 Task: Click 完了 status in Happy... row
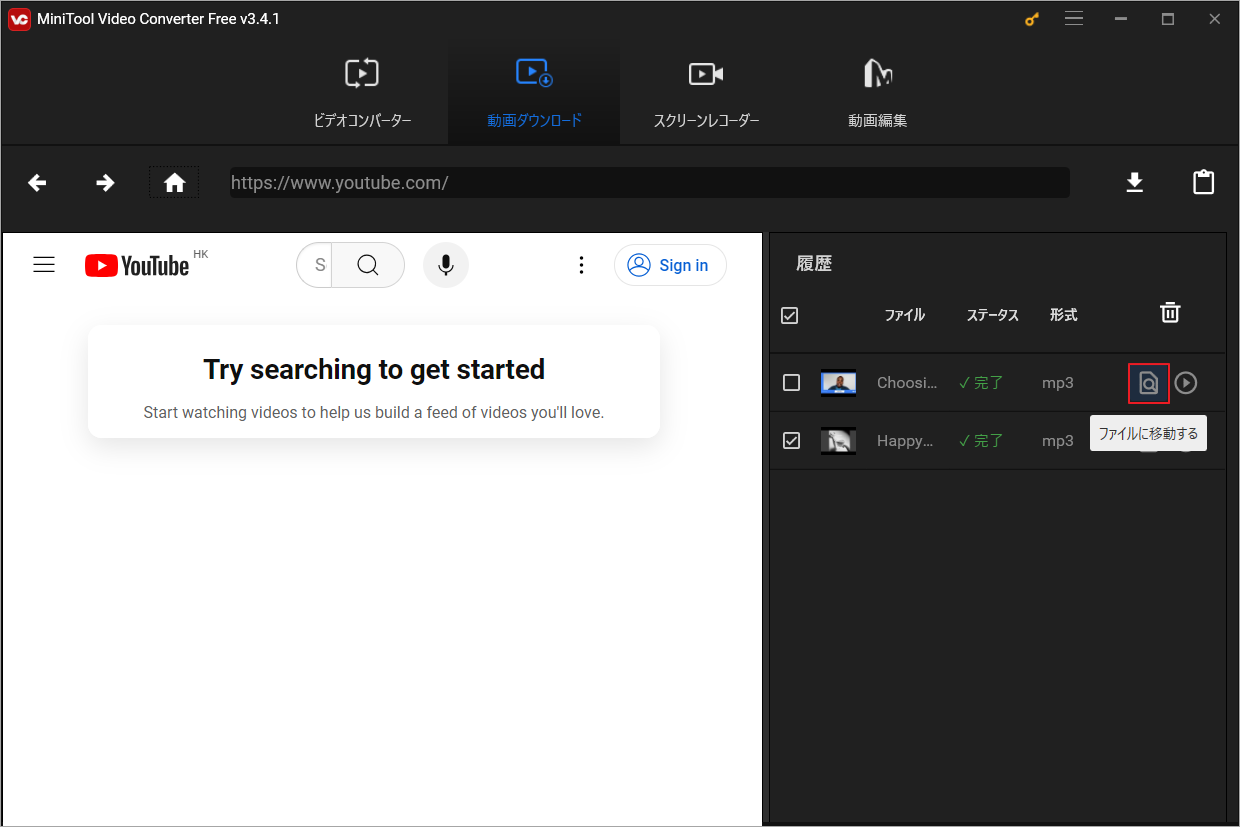(x=981, y=441)
